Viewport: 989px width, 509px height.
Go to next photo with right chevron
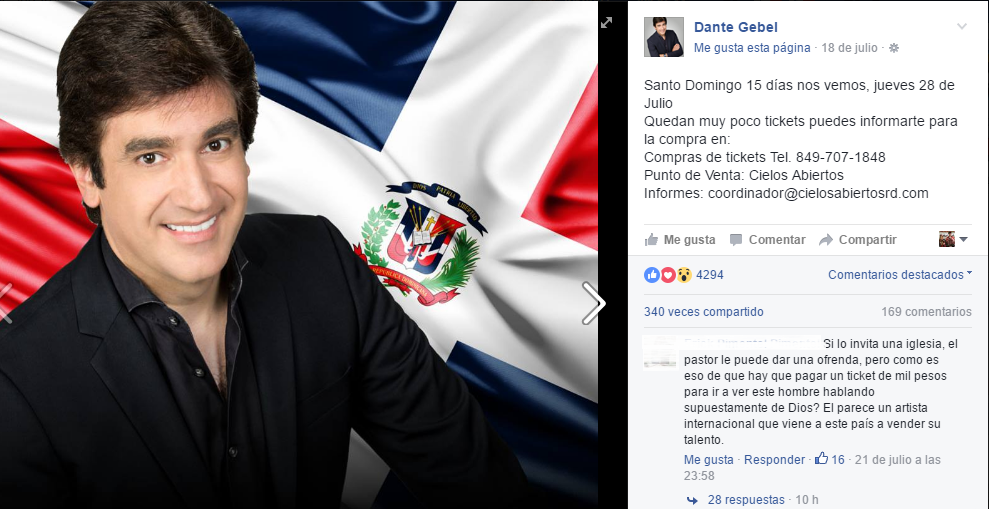pyautogui.click(x=593, y=303)
